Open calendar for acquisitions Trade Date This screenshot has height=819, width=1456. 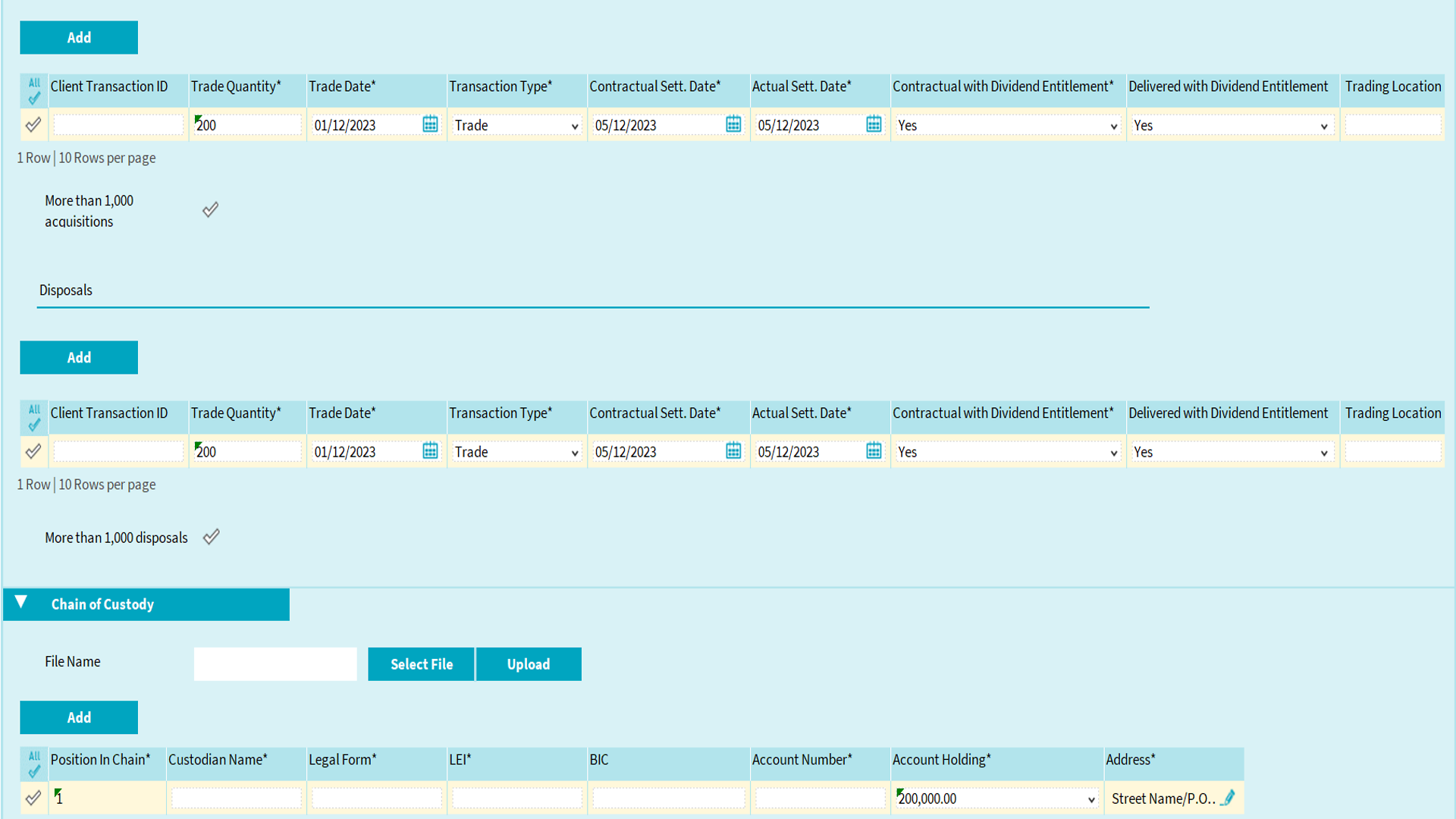point(430,124)
